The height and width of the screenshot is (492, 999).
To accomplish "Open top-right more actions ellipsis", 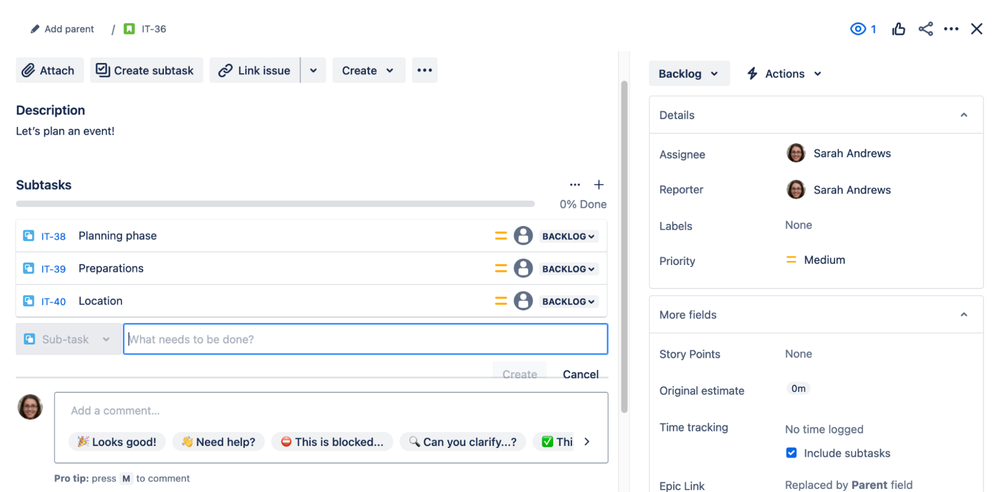I will (x=951, y=29).
